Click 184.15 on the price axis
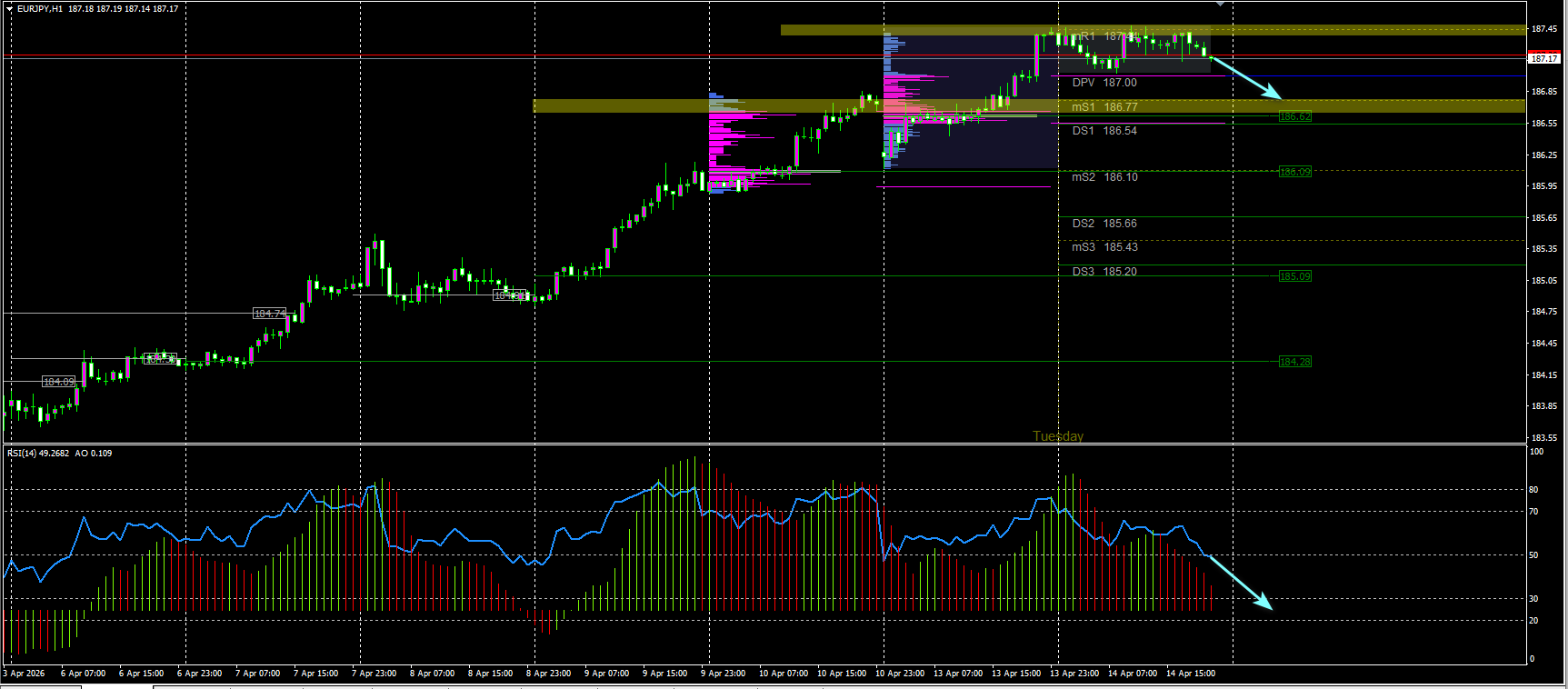1568x689 pixels. [x=1544, y=375]
